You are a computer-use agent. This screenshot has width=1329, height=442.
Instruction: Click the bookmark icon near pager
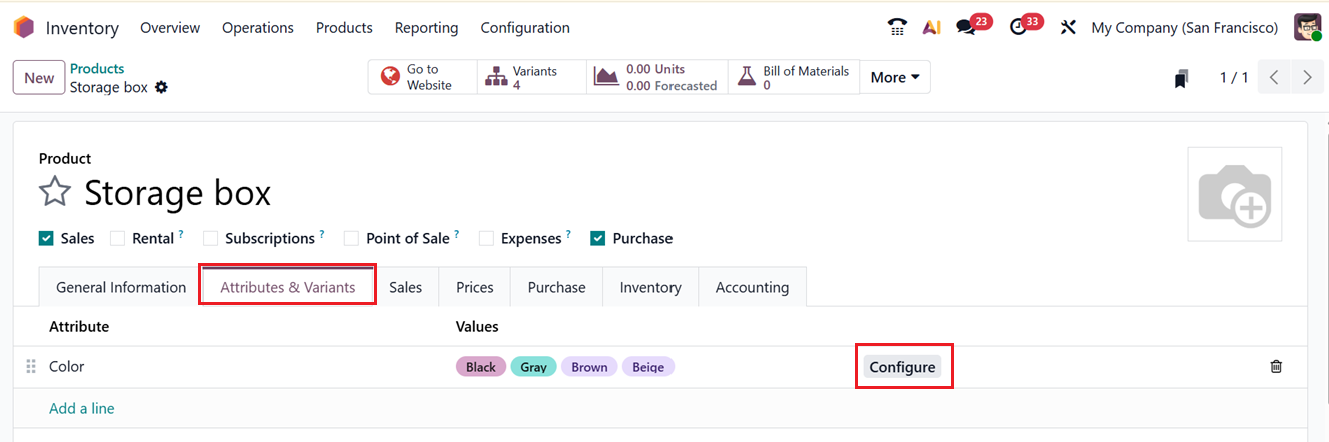1182,78
